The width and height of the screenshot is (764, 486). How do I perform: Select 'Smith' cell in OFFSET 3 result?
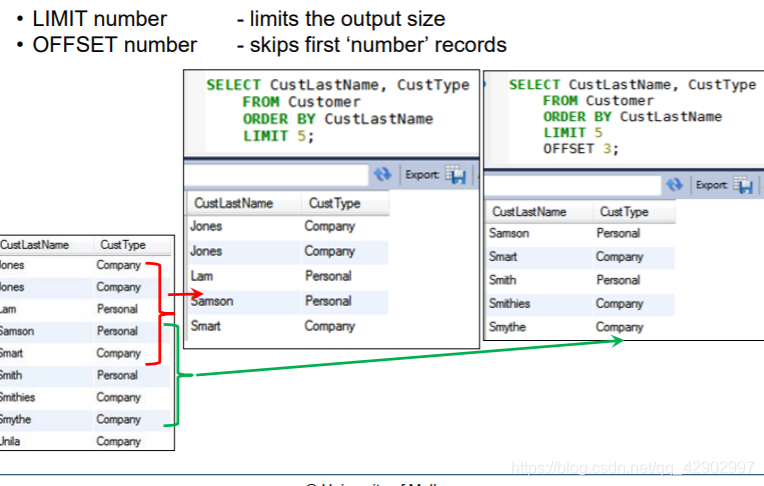[502, 280]
